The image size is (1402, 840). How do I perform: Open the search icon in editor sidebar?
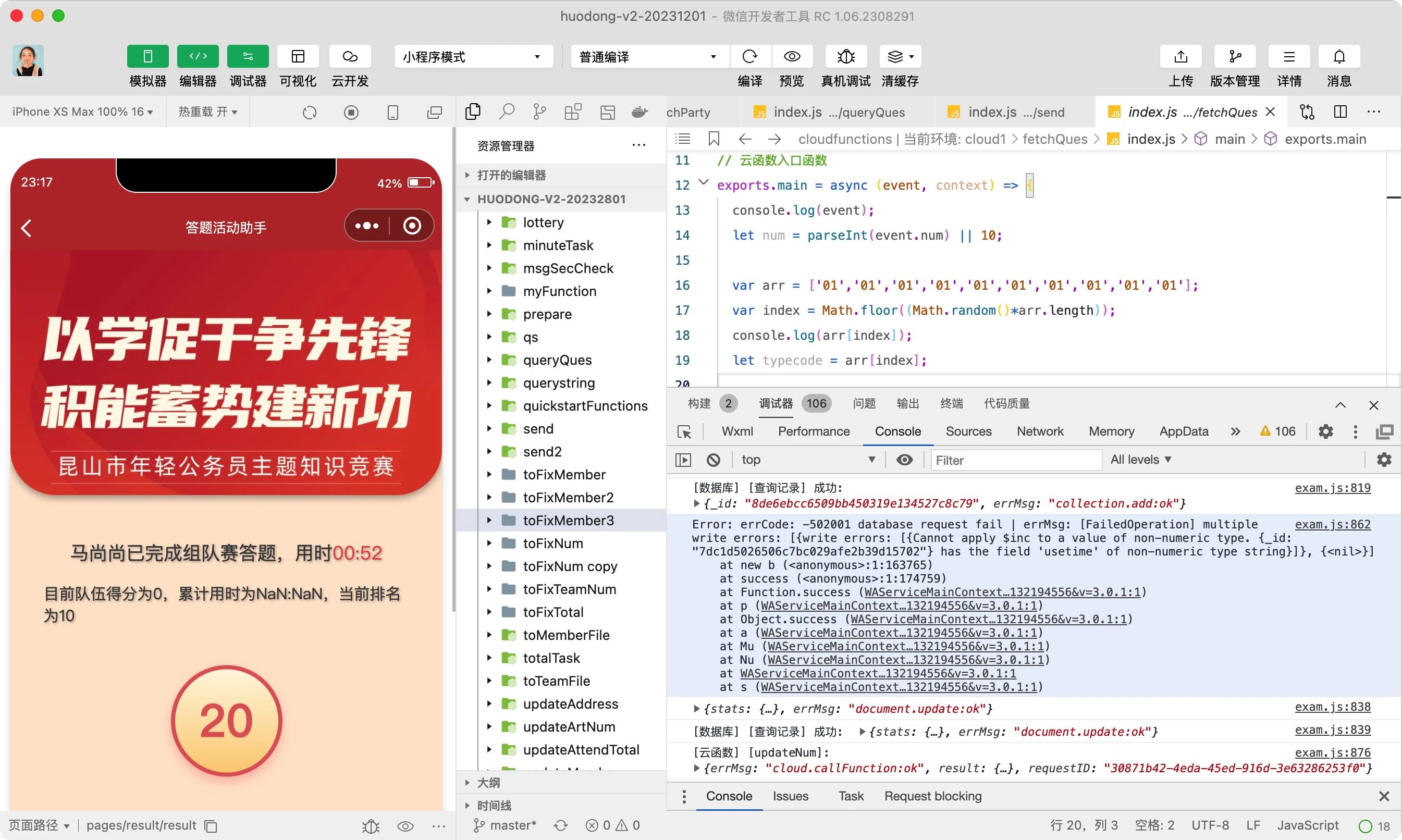(x=506, y=112)
